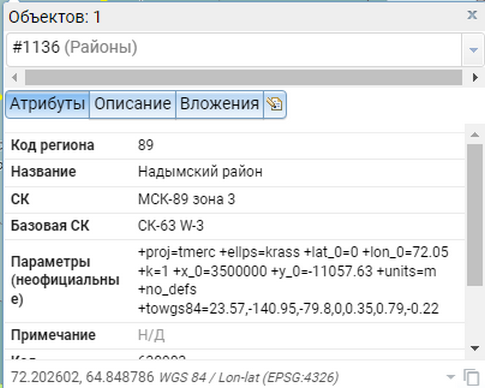Click the +proj=tmerc parameters value

click(293, 280)
